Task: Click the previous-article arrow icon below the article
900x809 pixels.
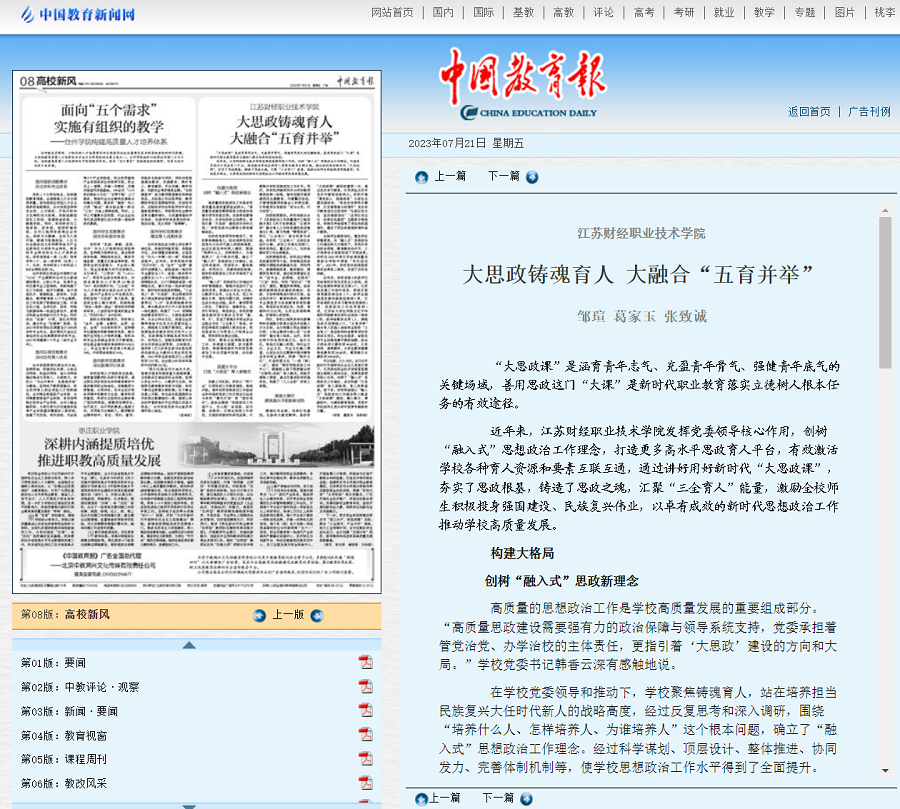Action: pos(421,799)
